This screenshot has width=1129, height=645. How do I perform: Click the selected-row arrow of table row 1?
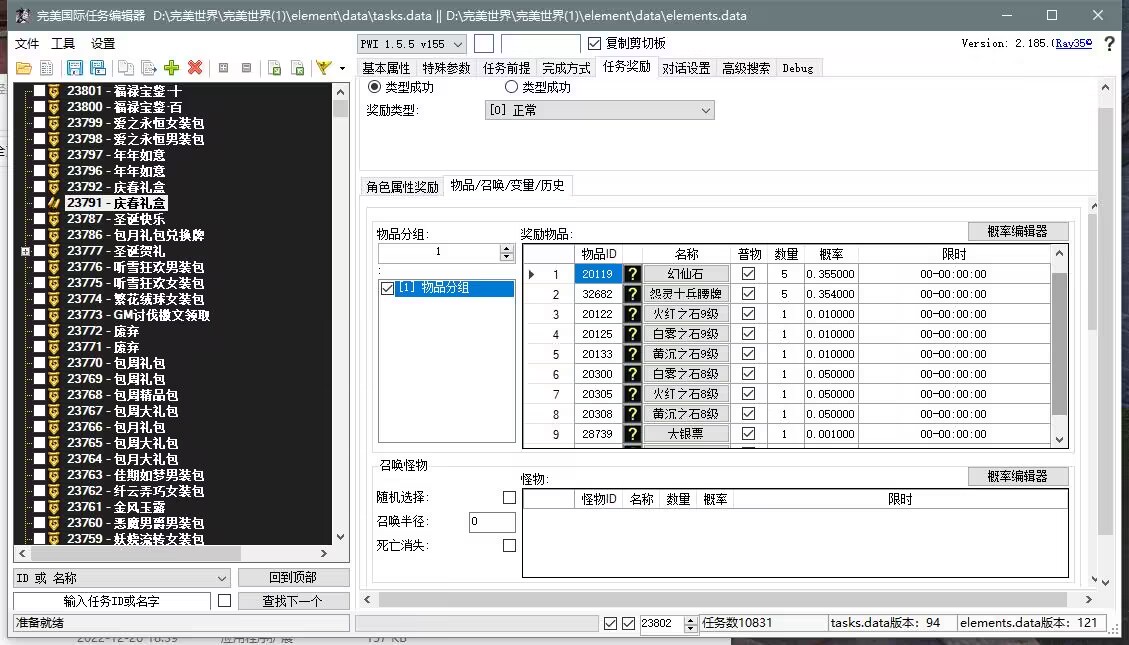tap(531, 274)
